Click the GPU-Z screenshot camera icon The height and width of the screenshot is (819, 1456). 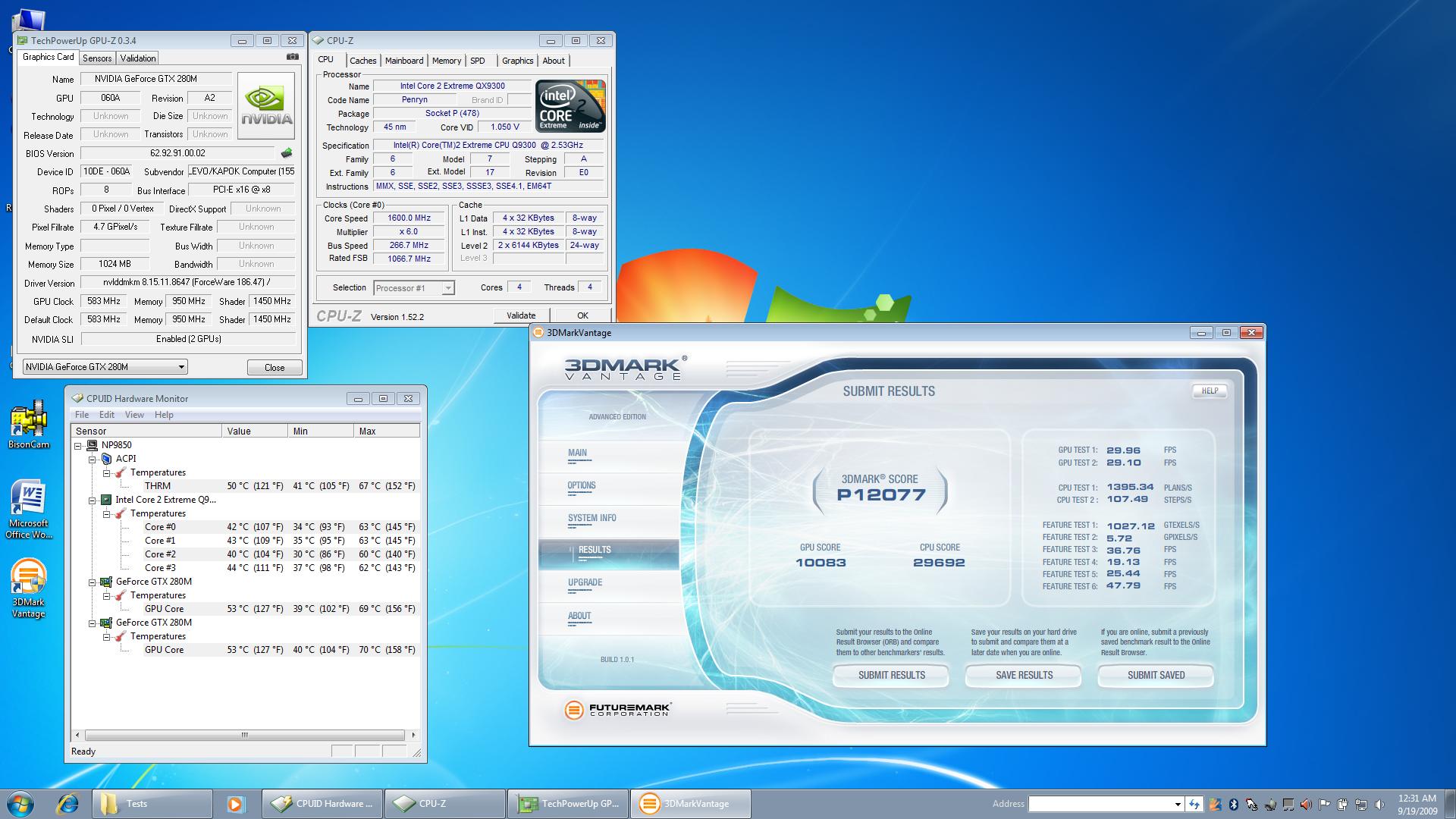[293, 57]
